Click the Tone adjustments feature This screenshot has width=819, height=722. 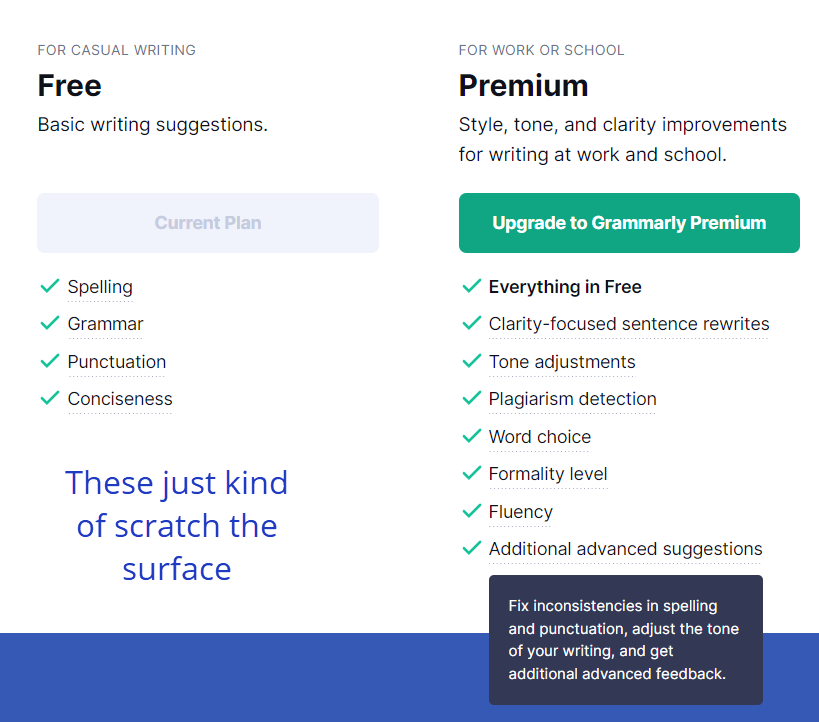coord(562,362)
